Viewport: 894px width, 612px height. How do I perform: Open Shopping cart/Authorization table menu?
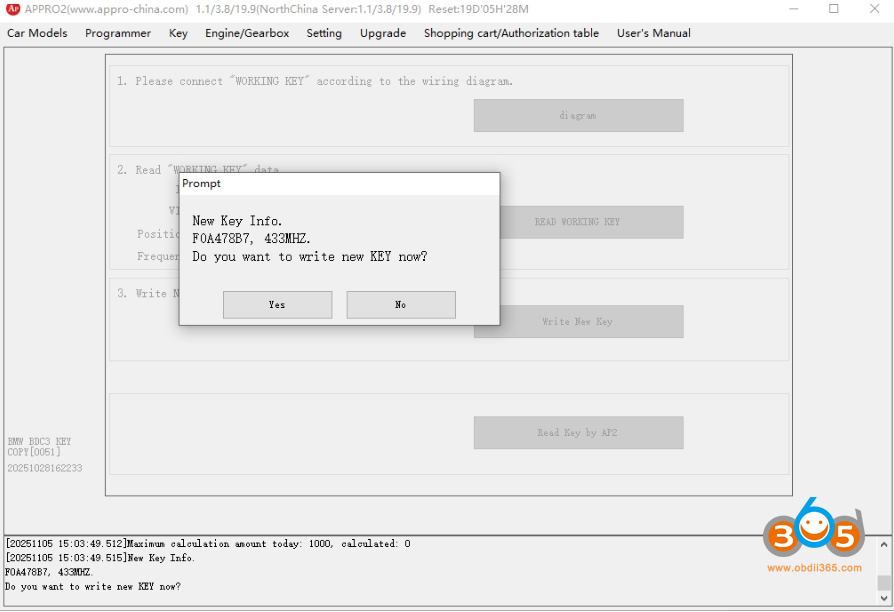(x=511, y=33)
